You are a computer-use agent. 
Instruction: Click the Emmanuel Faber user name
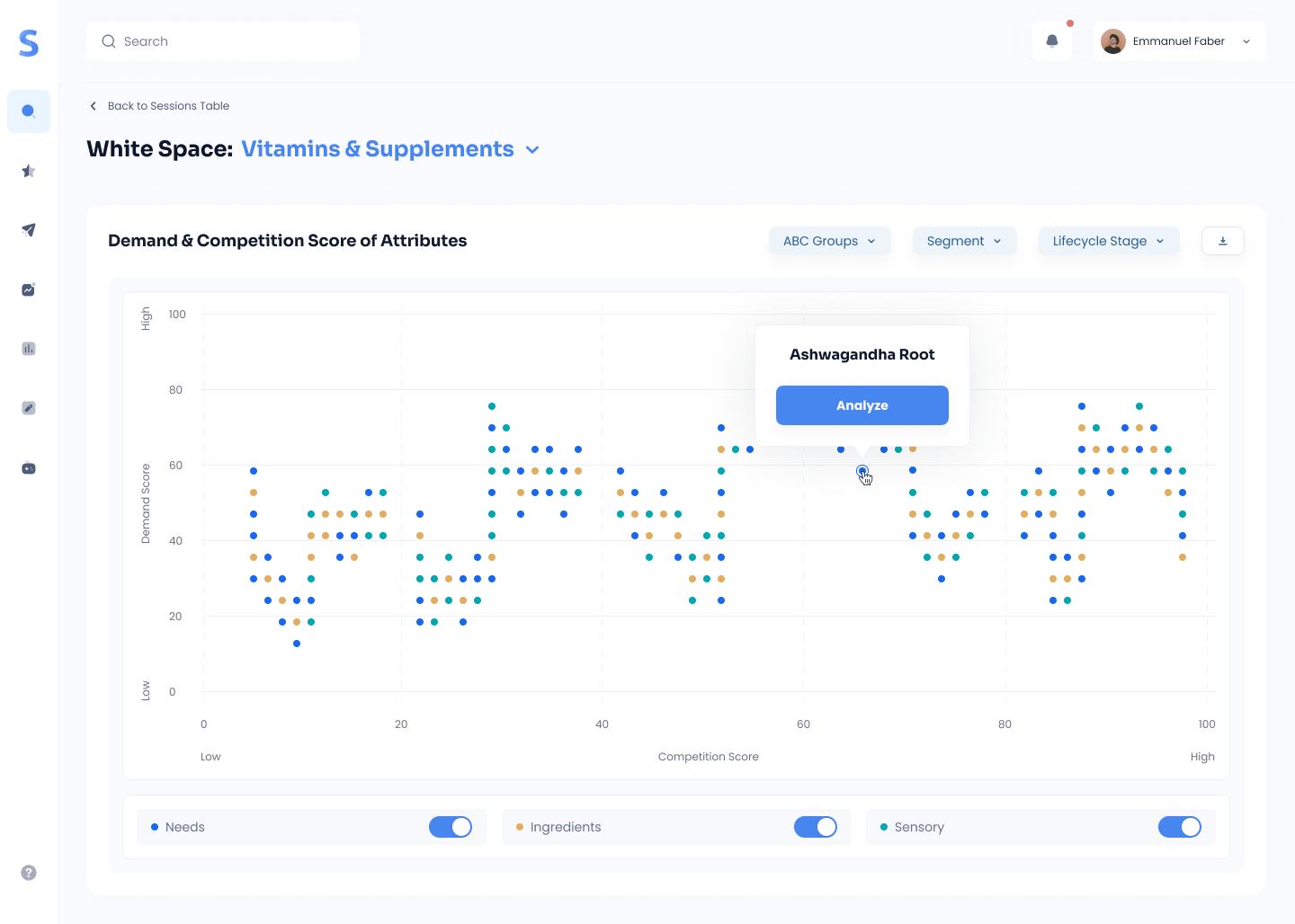(1179, 41)
